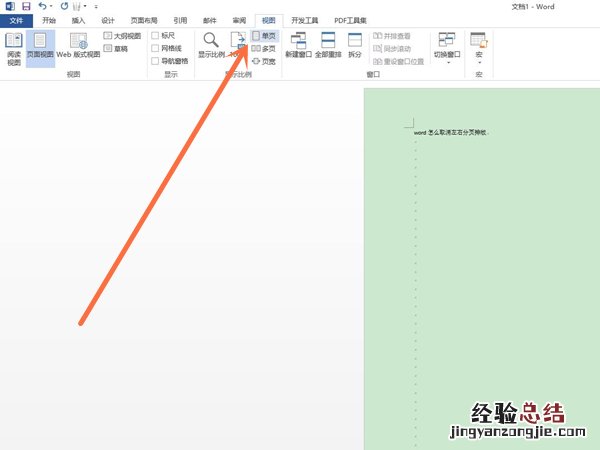The image size is (600, 450).
Task: Click the Save icon in quick access toolbar
Action: (26, 7)
